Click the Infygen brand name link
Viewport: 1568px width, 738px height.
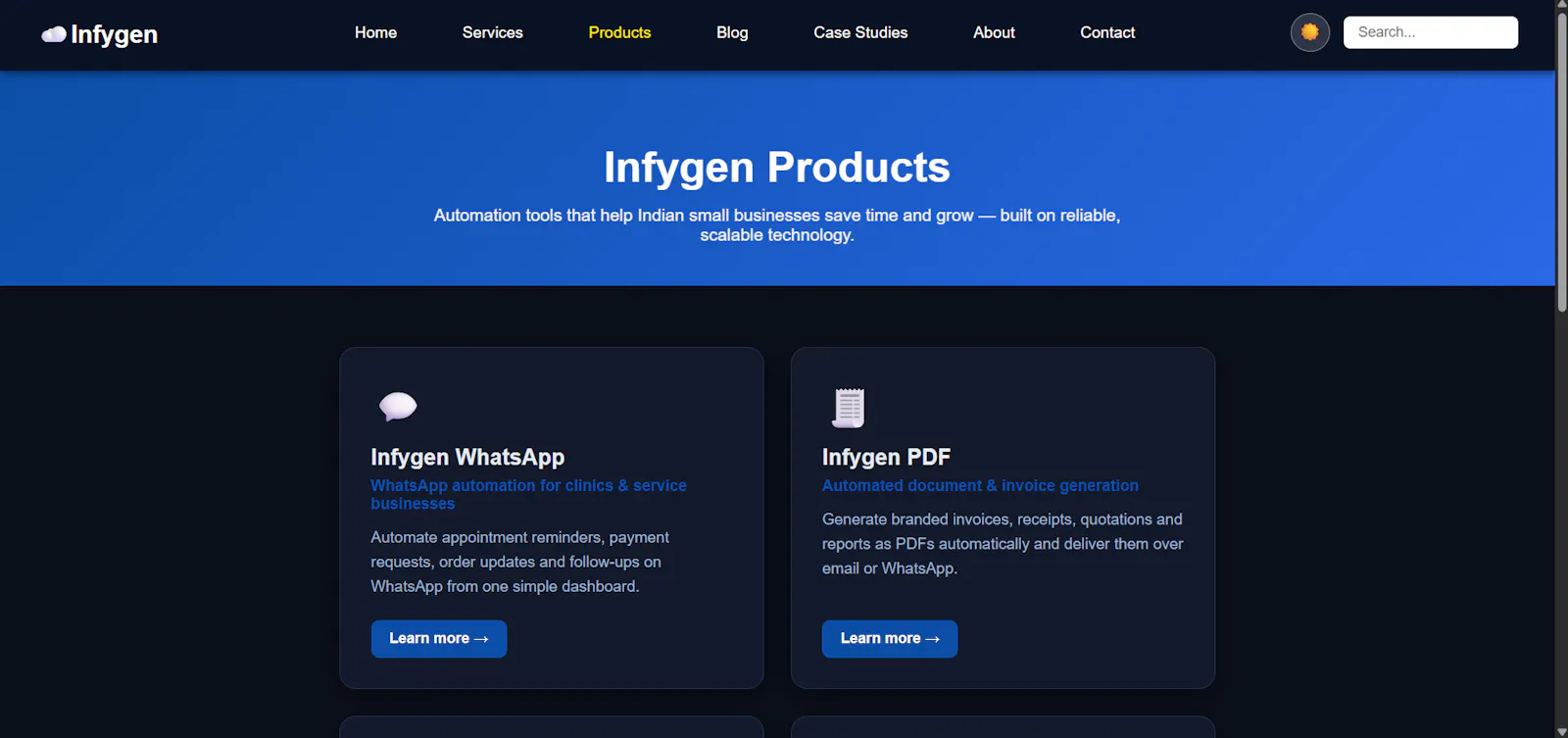114,34
